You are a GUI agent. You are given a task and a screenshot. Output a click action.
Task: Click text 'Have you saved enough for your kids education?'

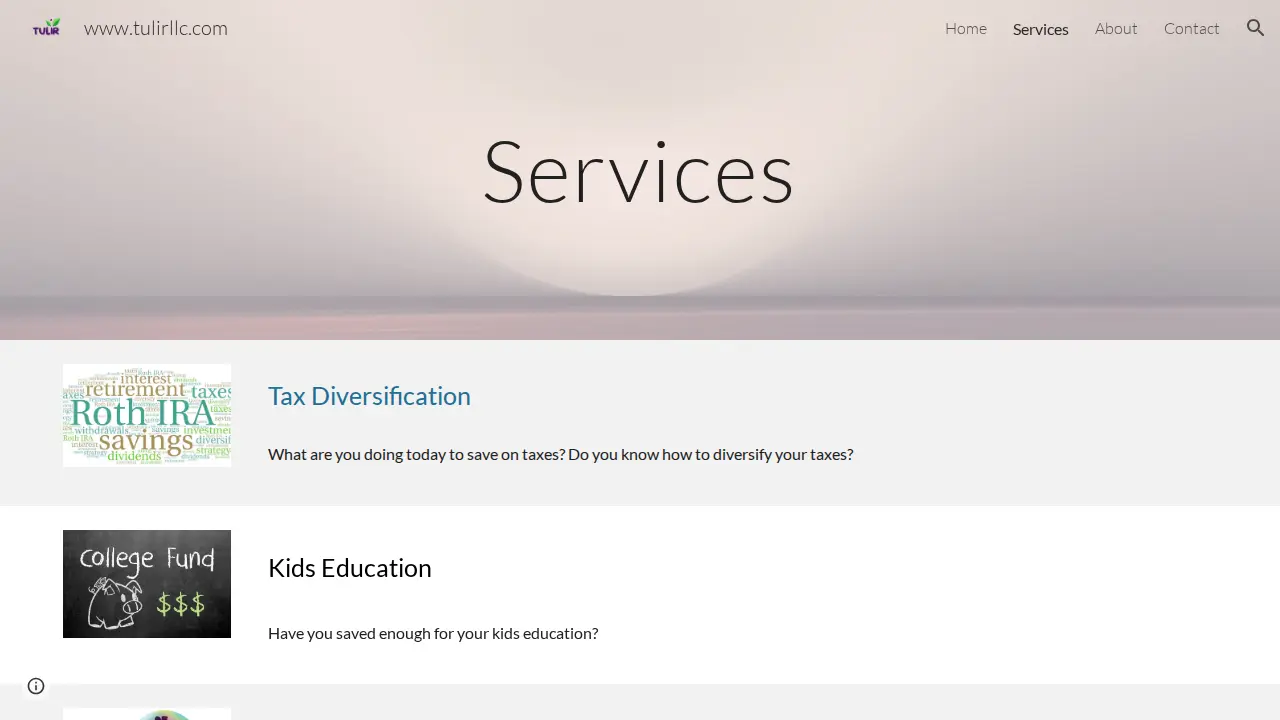(x=433, y=633)
